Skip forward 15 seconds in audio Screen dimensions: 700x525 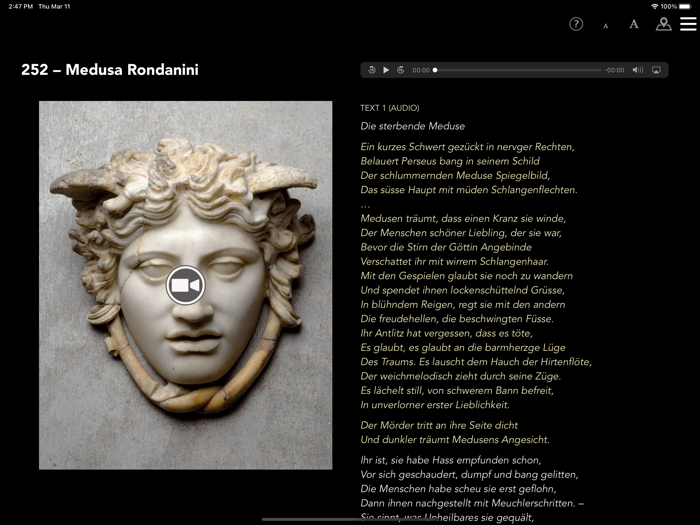(400, 70)
